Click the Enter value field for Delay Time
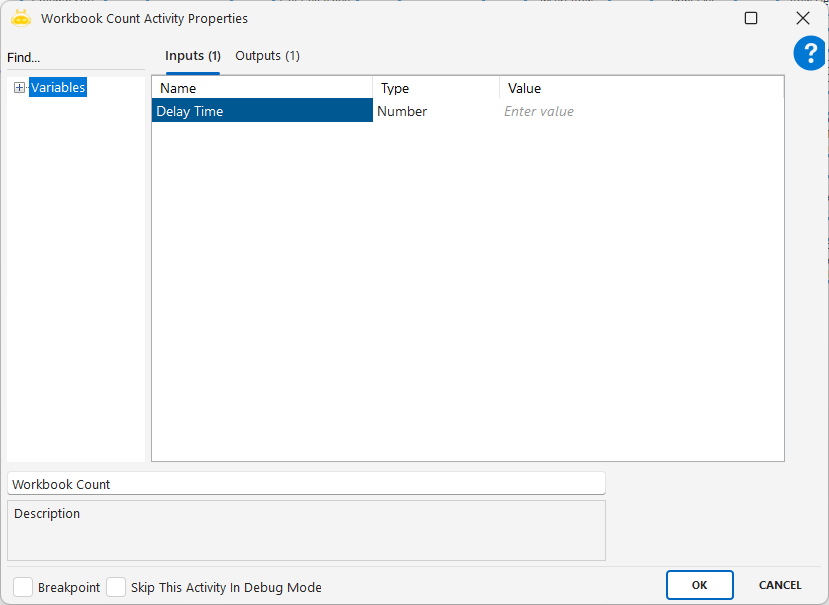This screenshot has width=829, height=605. click(640, 111)
